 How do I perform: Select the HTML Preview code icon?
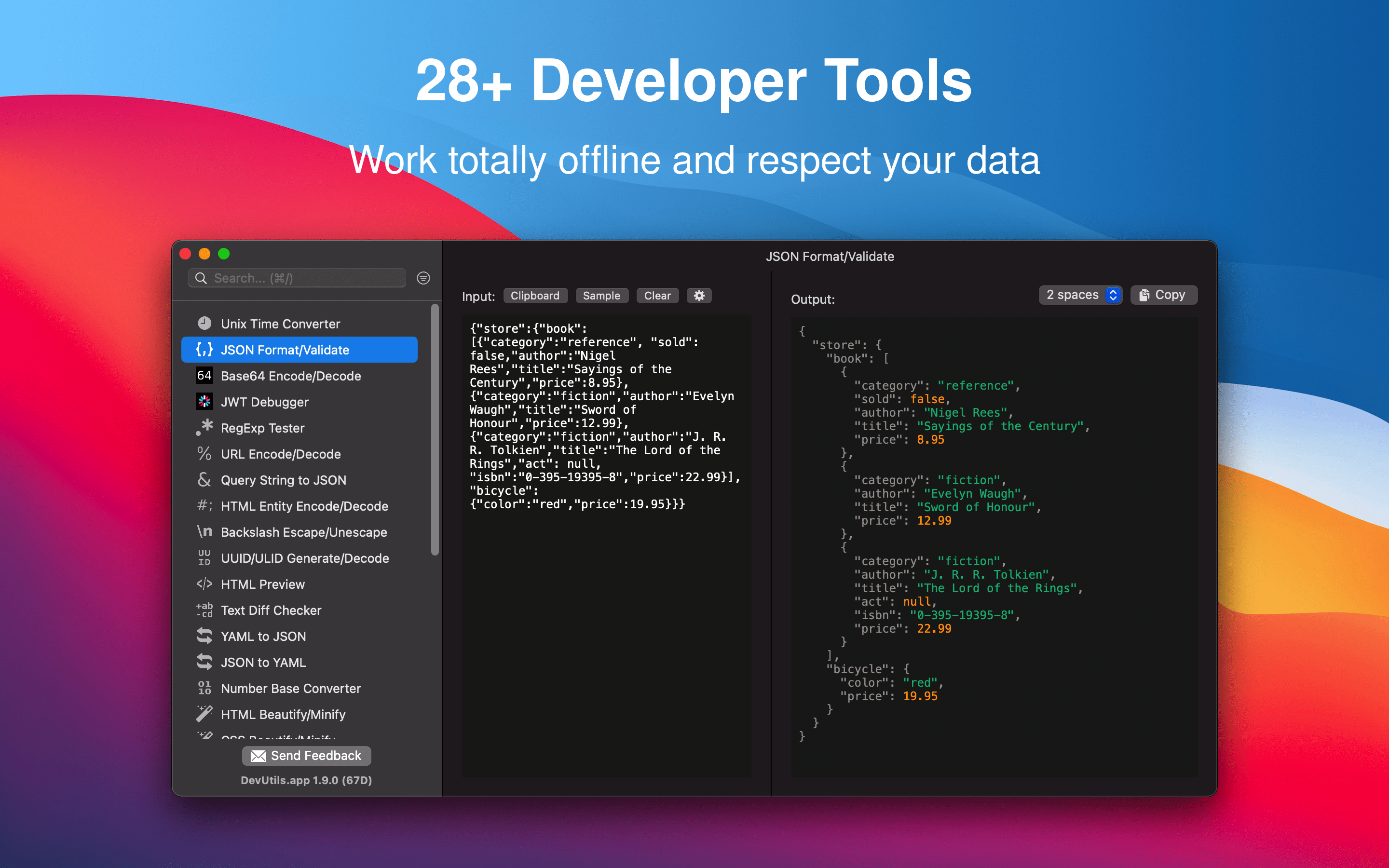click(x=205, y=584)
